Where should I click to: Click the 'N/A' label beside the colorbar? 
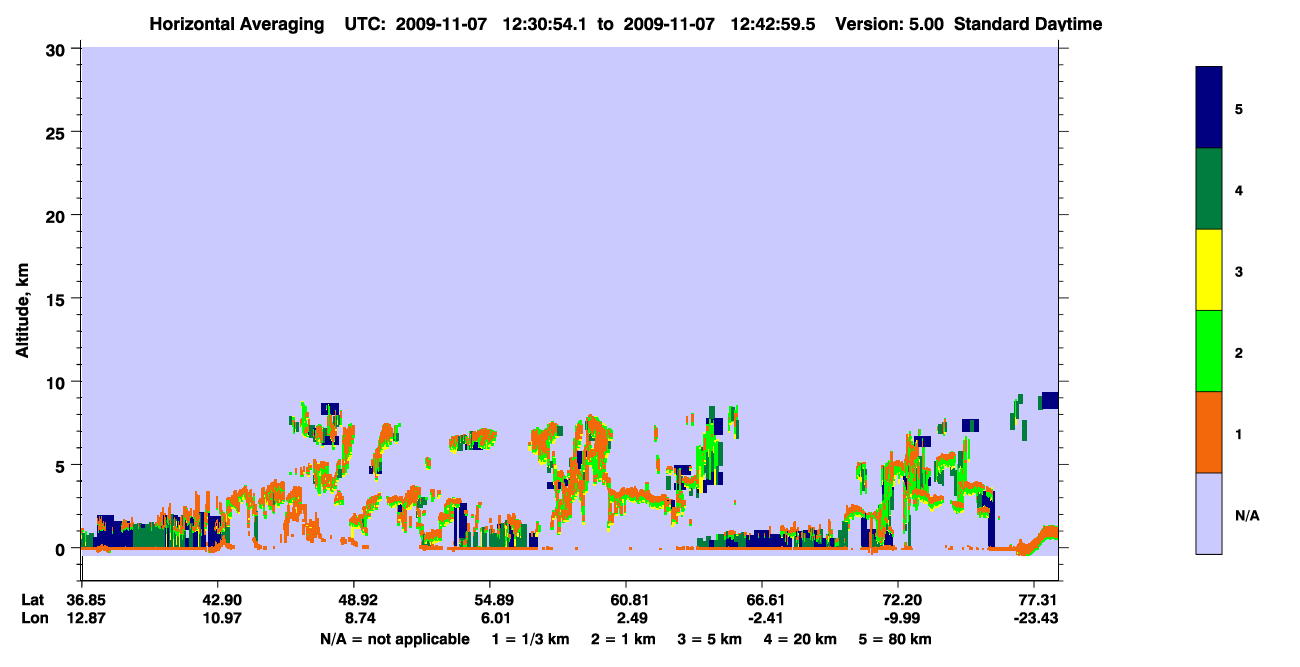coord(1247,516)
